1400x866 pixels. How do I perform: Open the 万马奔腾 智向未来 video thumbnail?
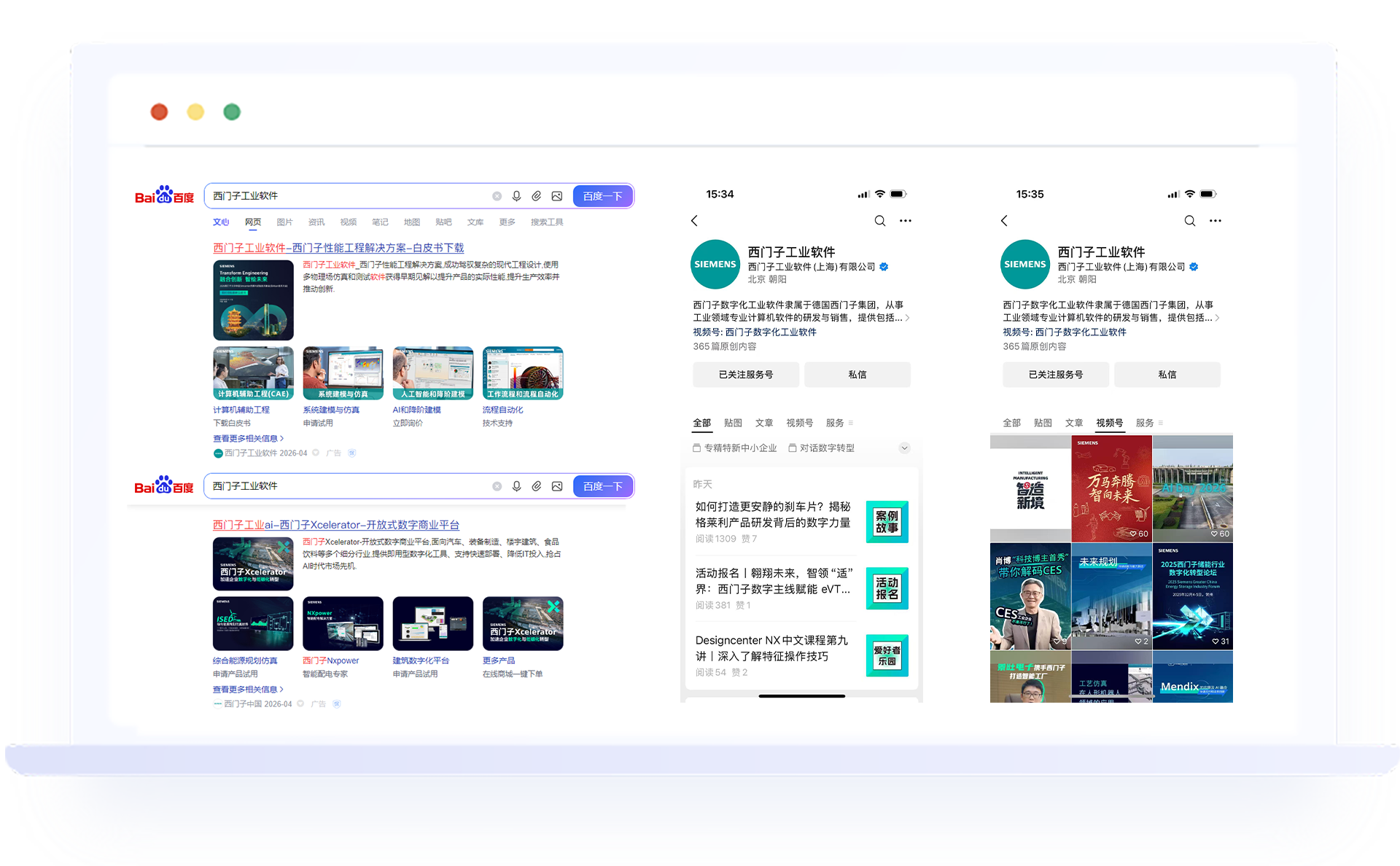[1111, 488]
